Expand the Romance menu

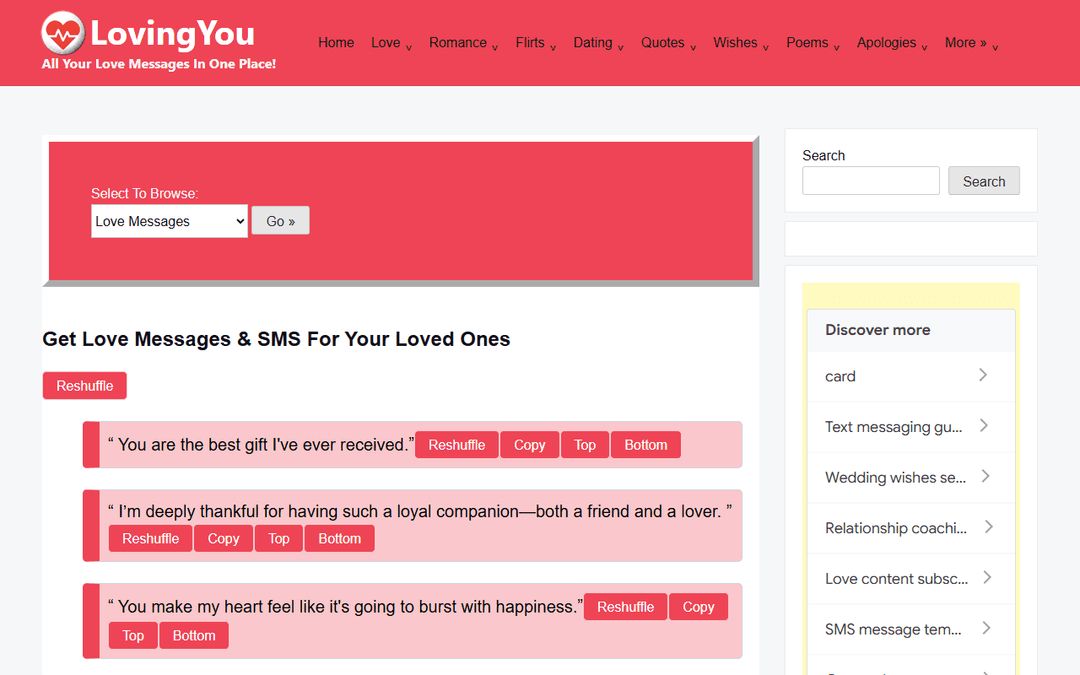[464, 43]
